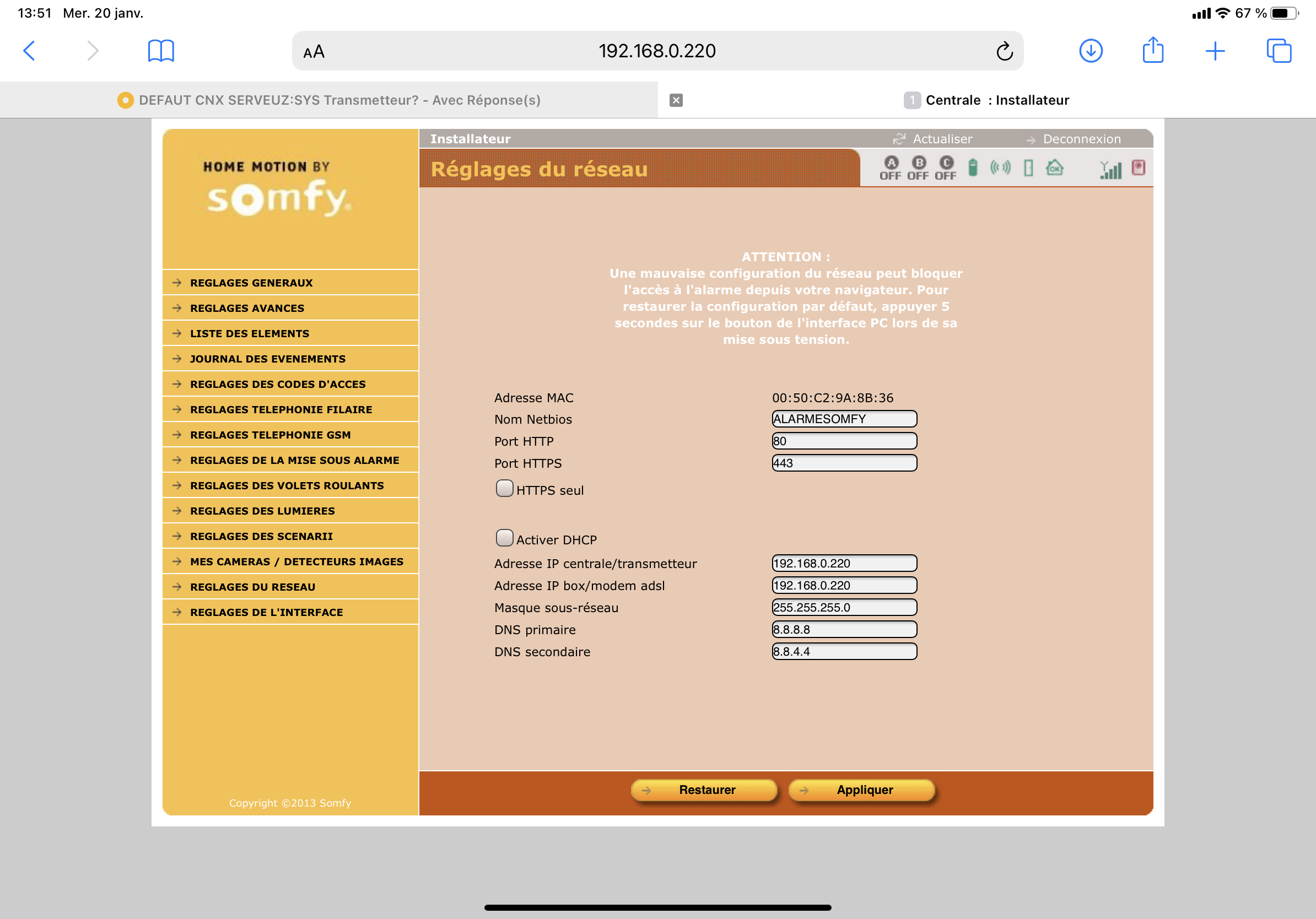Click the zone C OFF status icon
The image size is (1316, 919).
(945, 168)
